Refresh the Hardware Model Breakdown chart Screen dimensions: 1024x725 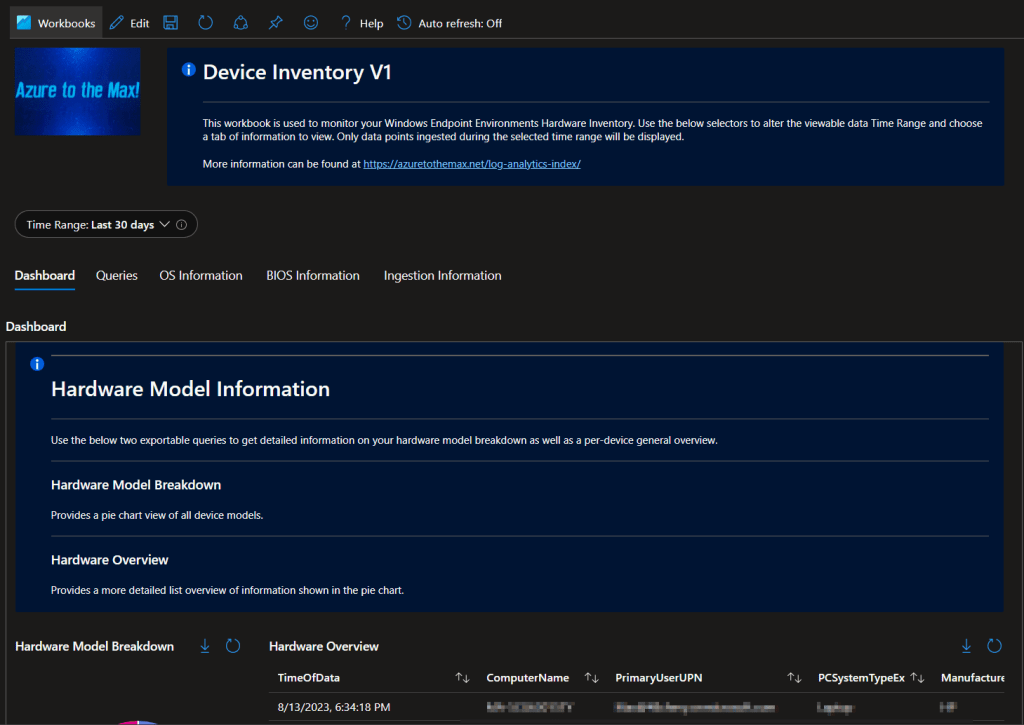(x=233, y=646)
